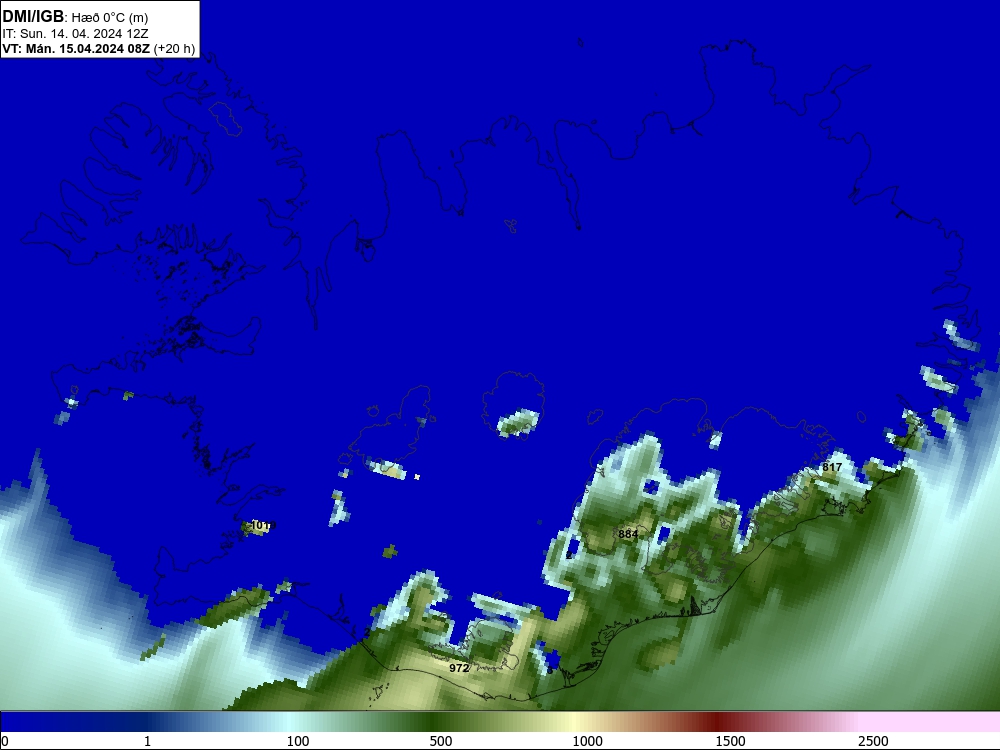
Task: Click the pale yellow section of color scale
Action: click(x=574, y=721)
